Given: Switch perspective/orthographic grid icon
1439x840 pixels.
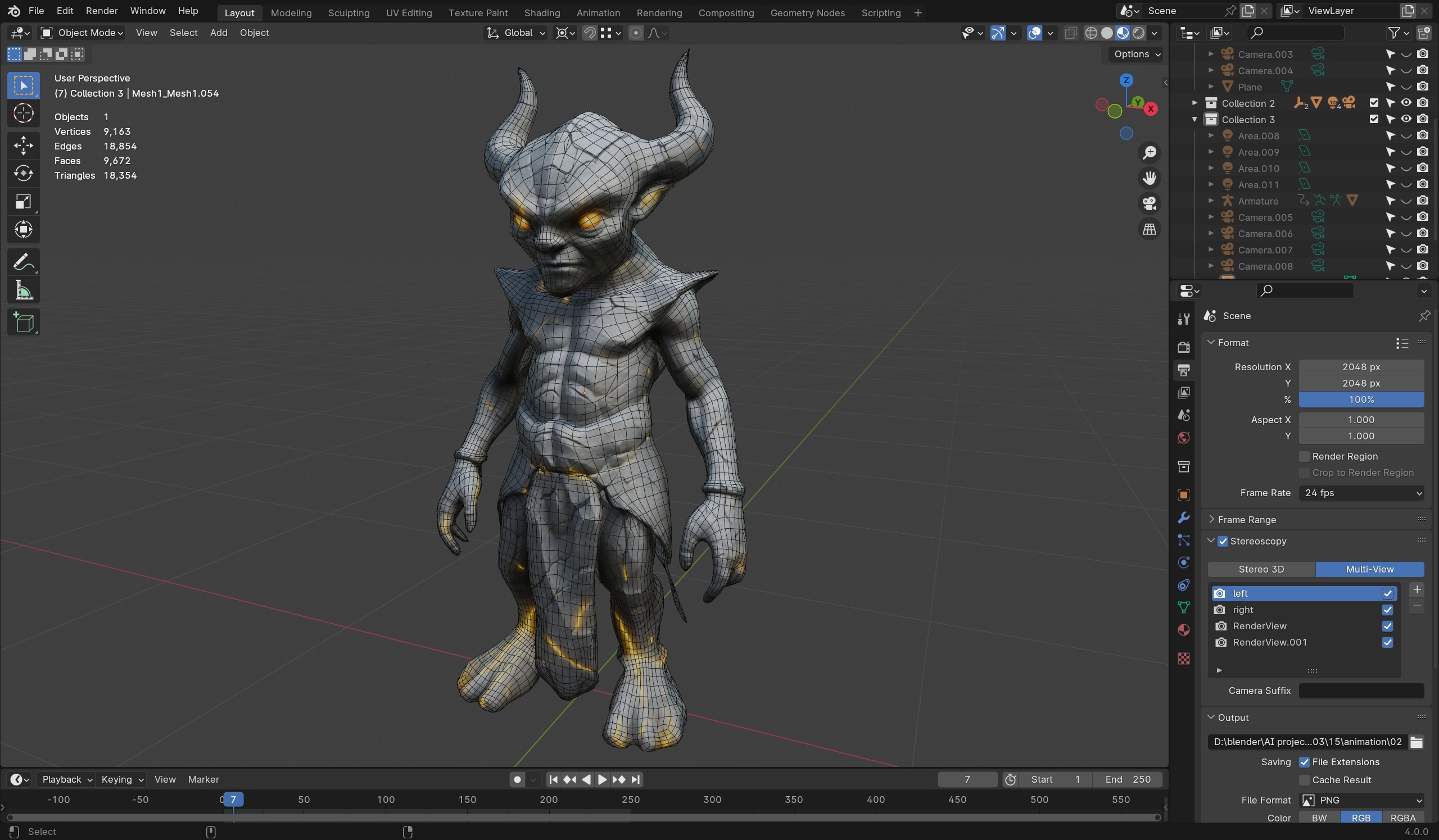Looking at the screenshot, I should point(1149,229).
